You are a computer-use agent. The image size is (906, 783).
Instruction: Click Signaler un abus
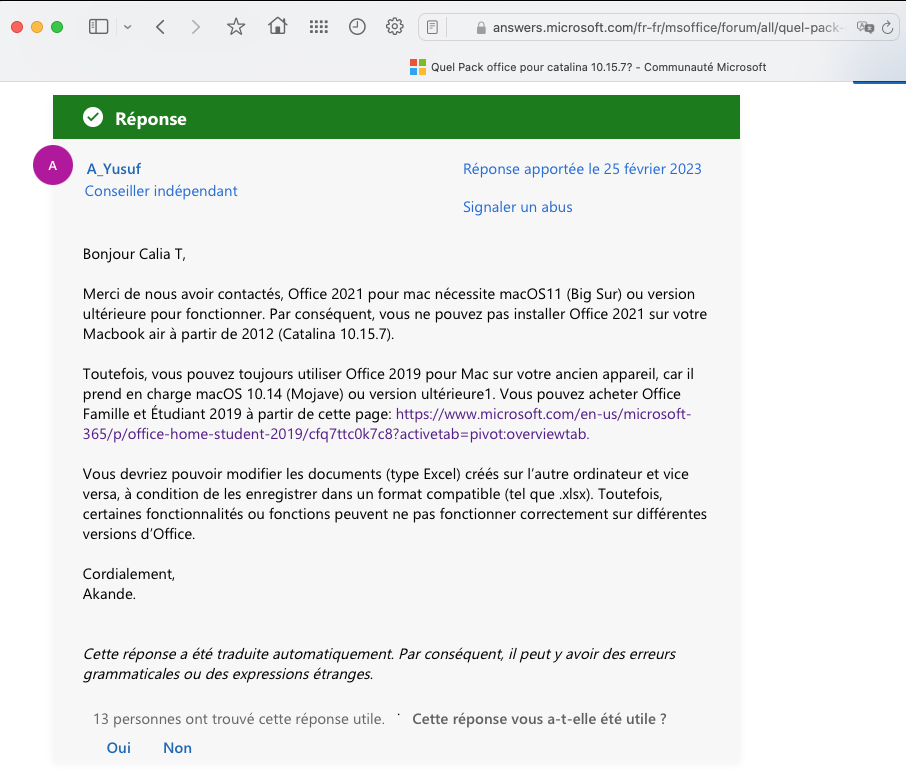[x=518, y=207]
